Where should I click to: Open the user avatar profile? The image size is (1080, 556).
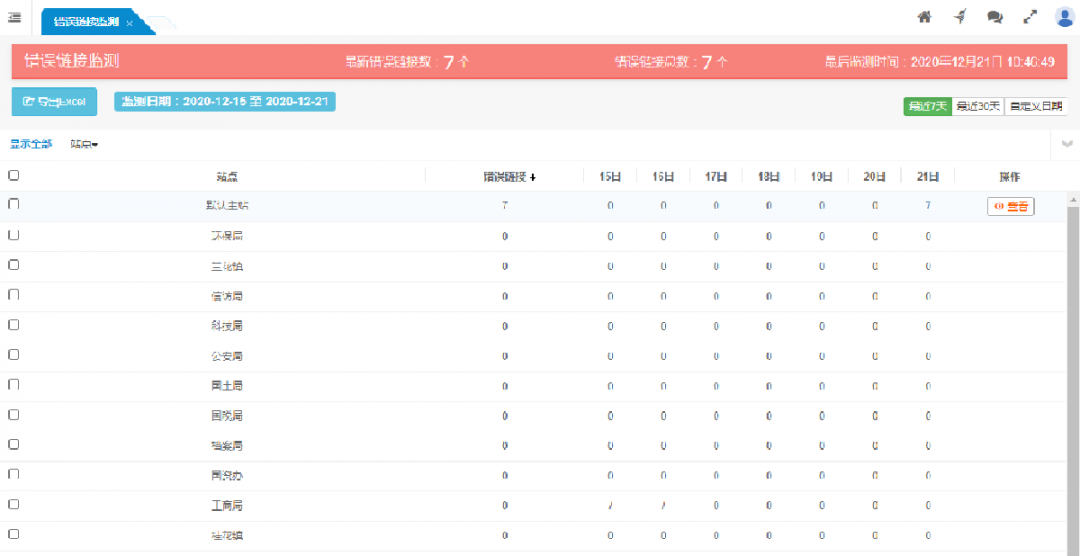click(x=1064, y=17)
